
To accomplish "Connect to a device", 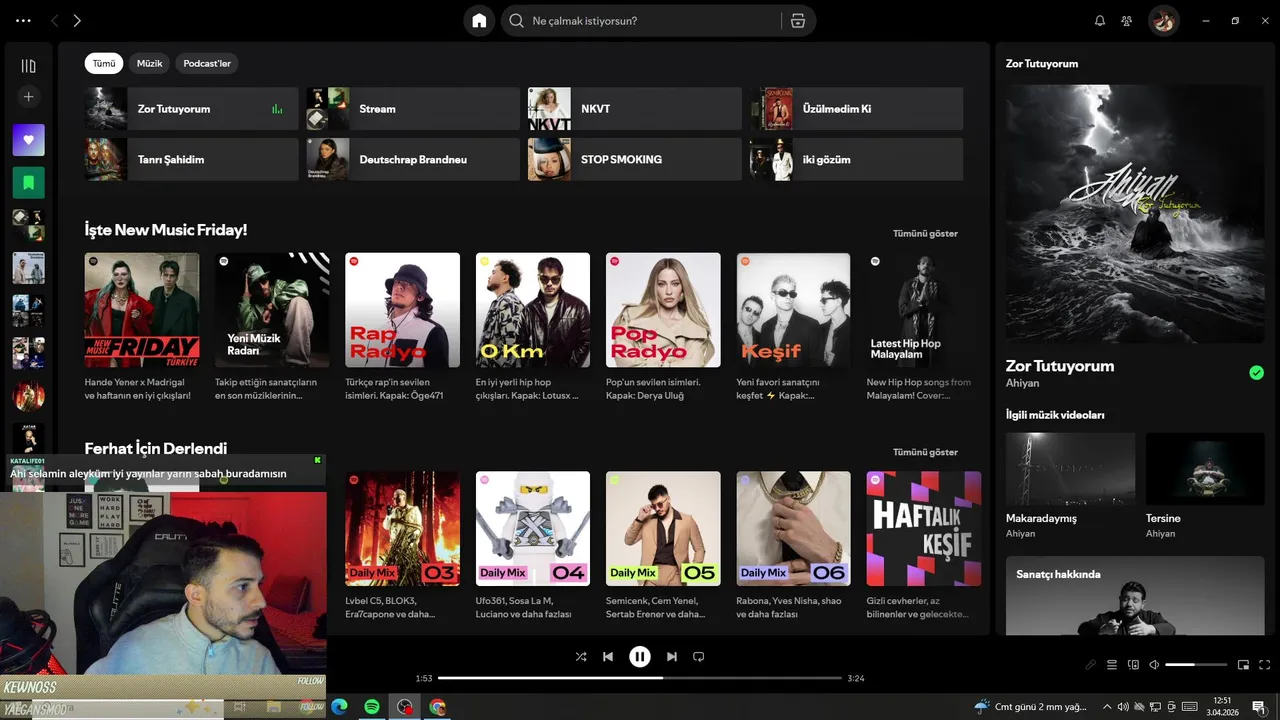I will click(1133, 665).
